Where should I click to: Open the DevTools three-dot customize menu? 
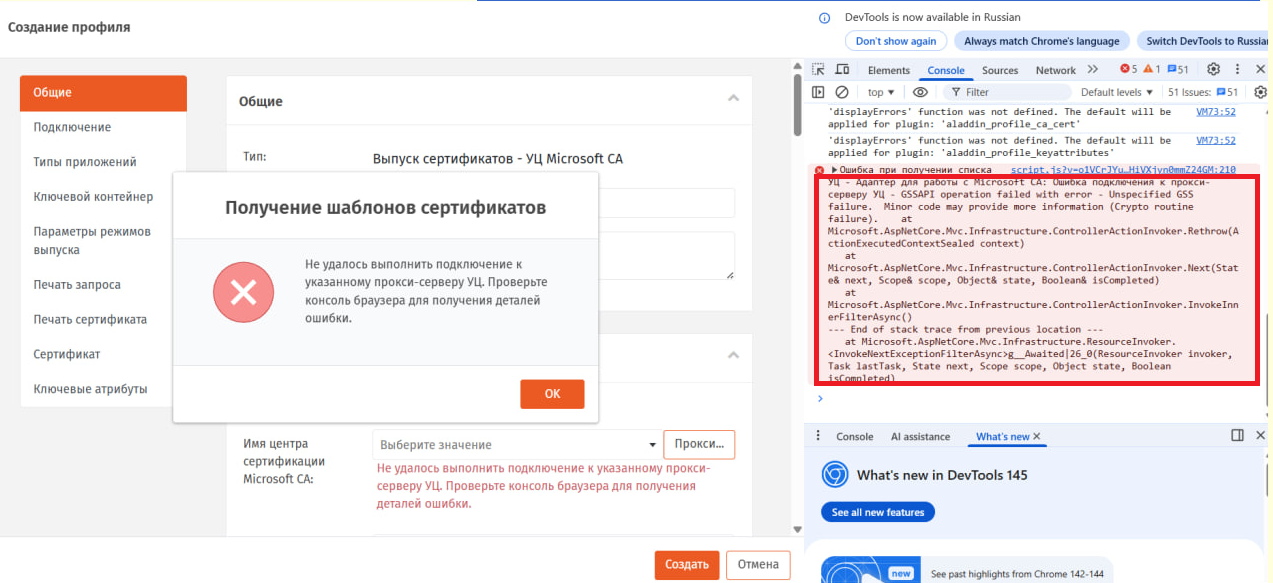pos(1238,70)
